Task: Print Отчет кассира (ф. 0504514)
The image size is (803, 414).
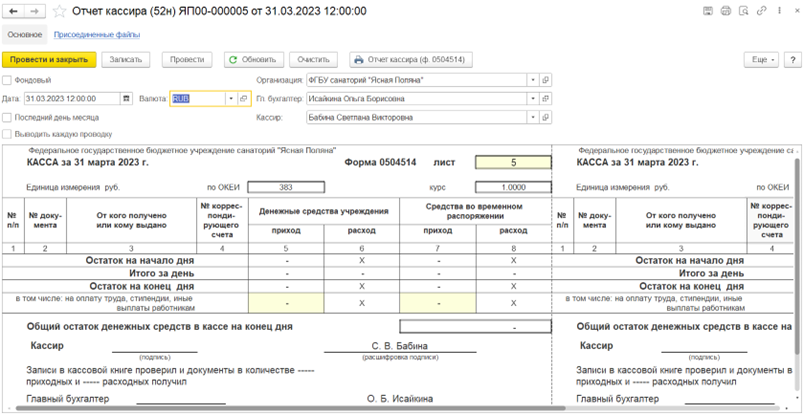Action: [x=411, y=59]
